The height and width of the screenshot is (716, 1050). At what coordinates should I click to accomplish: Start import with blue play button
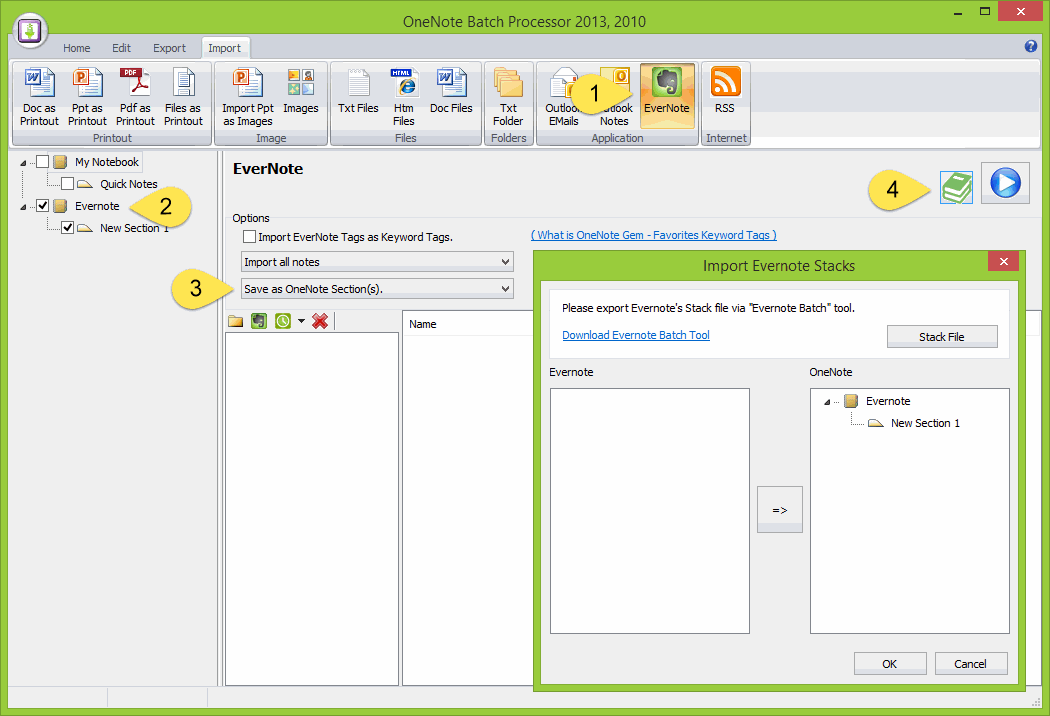(1005, 183)
